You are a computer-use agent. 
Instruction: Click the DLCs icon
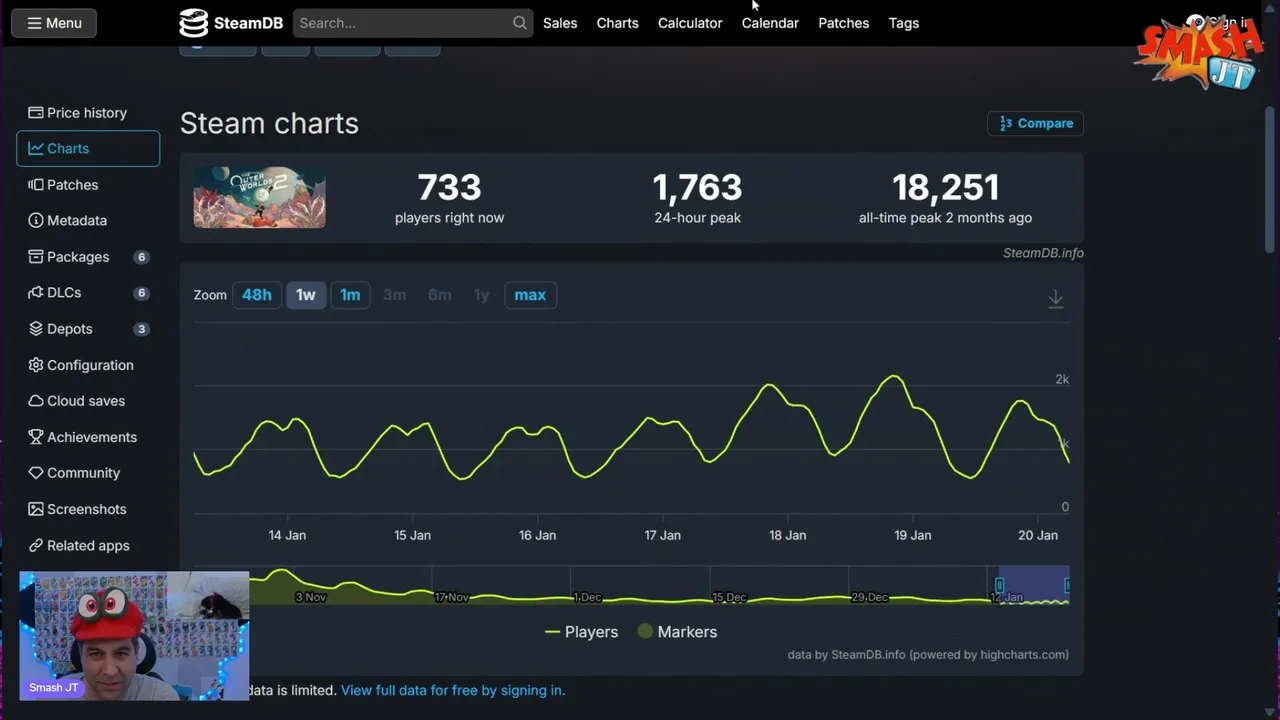(36, 293)
